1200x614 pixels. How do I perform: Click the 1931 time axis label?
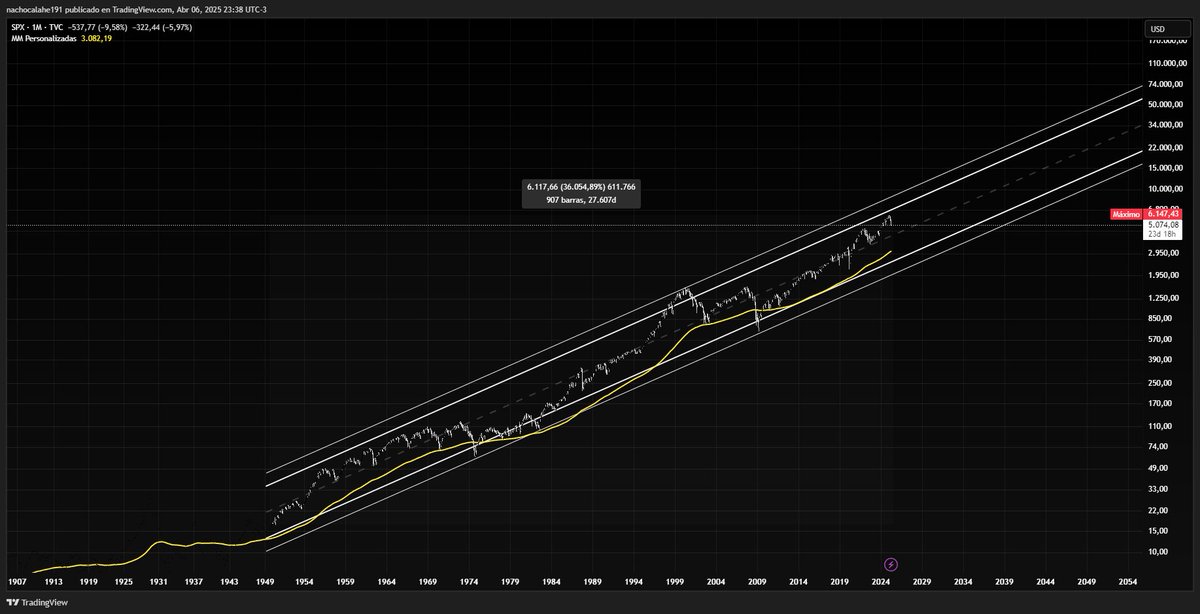coord(159,581)
